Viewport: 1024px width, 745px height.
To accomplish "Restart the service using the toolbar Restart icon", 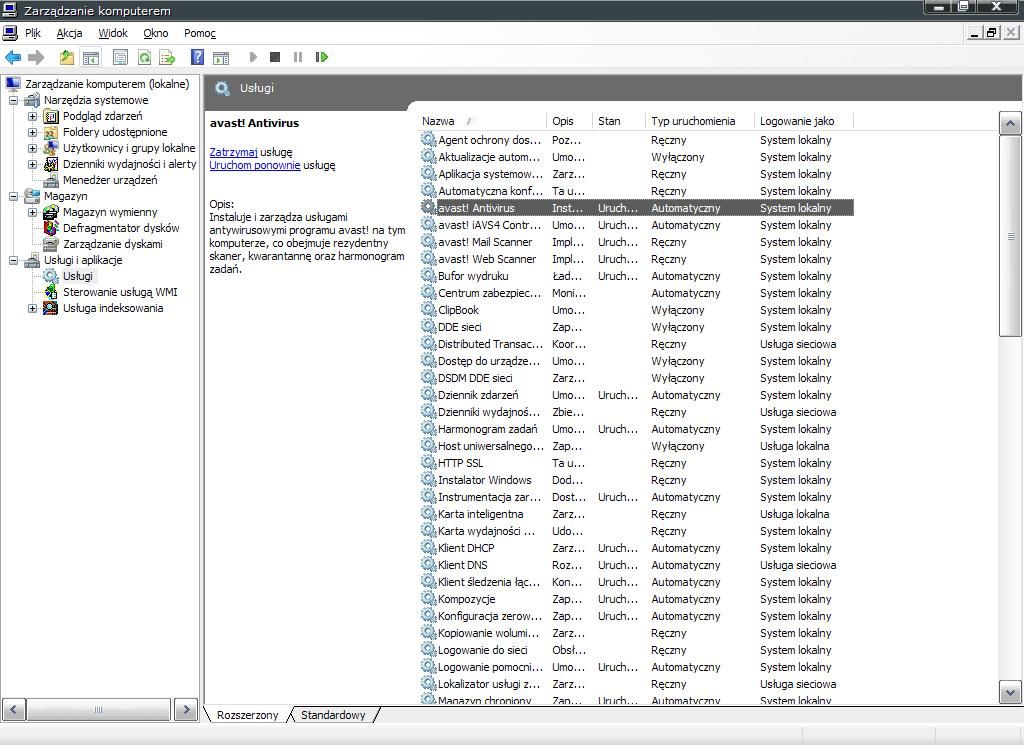I will 321,57.
